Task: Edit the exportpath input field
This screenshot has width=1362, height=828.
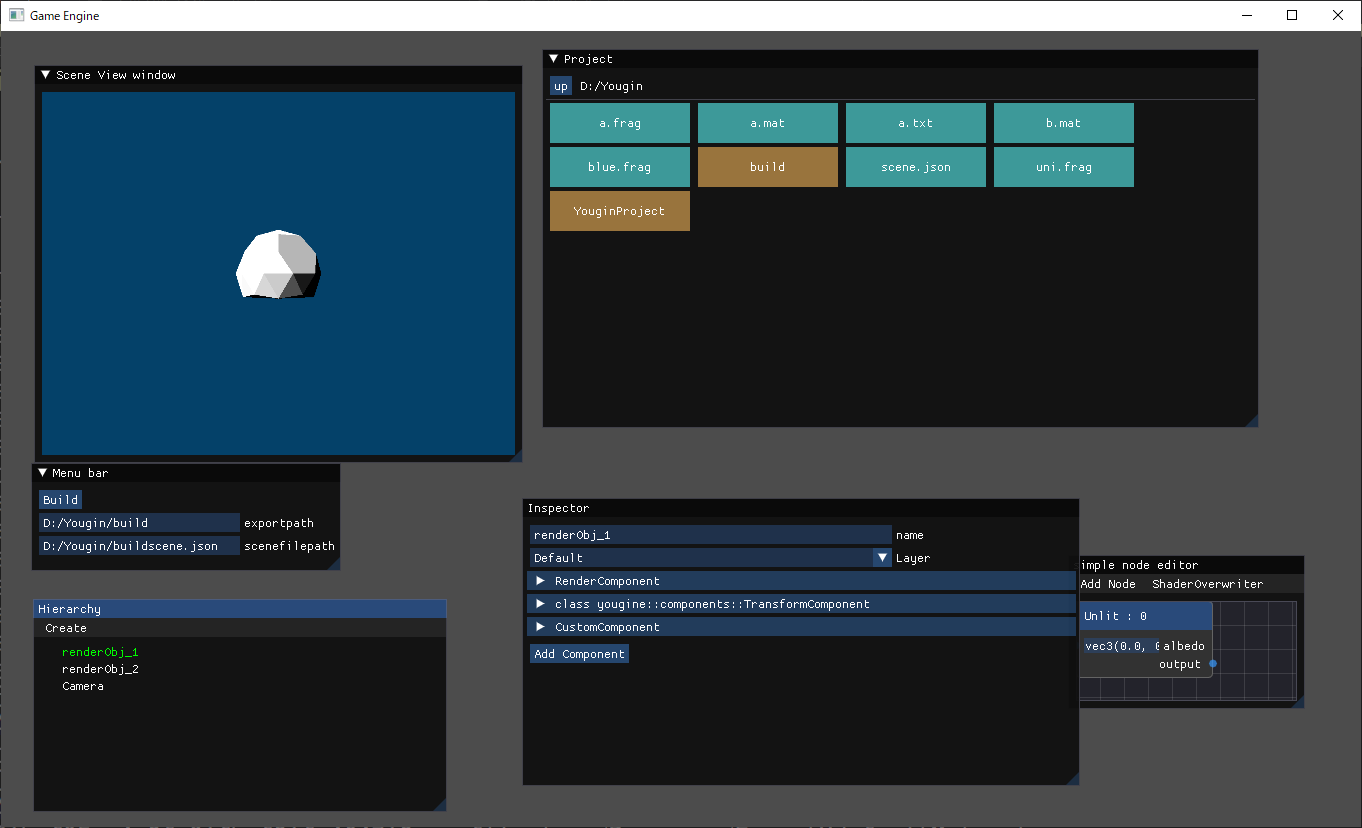Action: point(139,523)
